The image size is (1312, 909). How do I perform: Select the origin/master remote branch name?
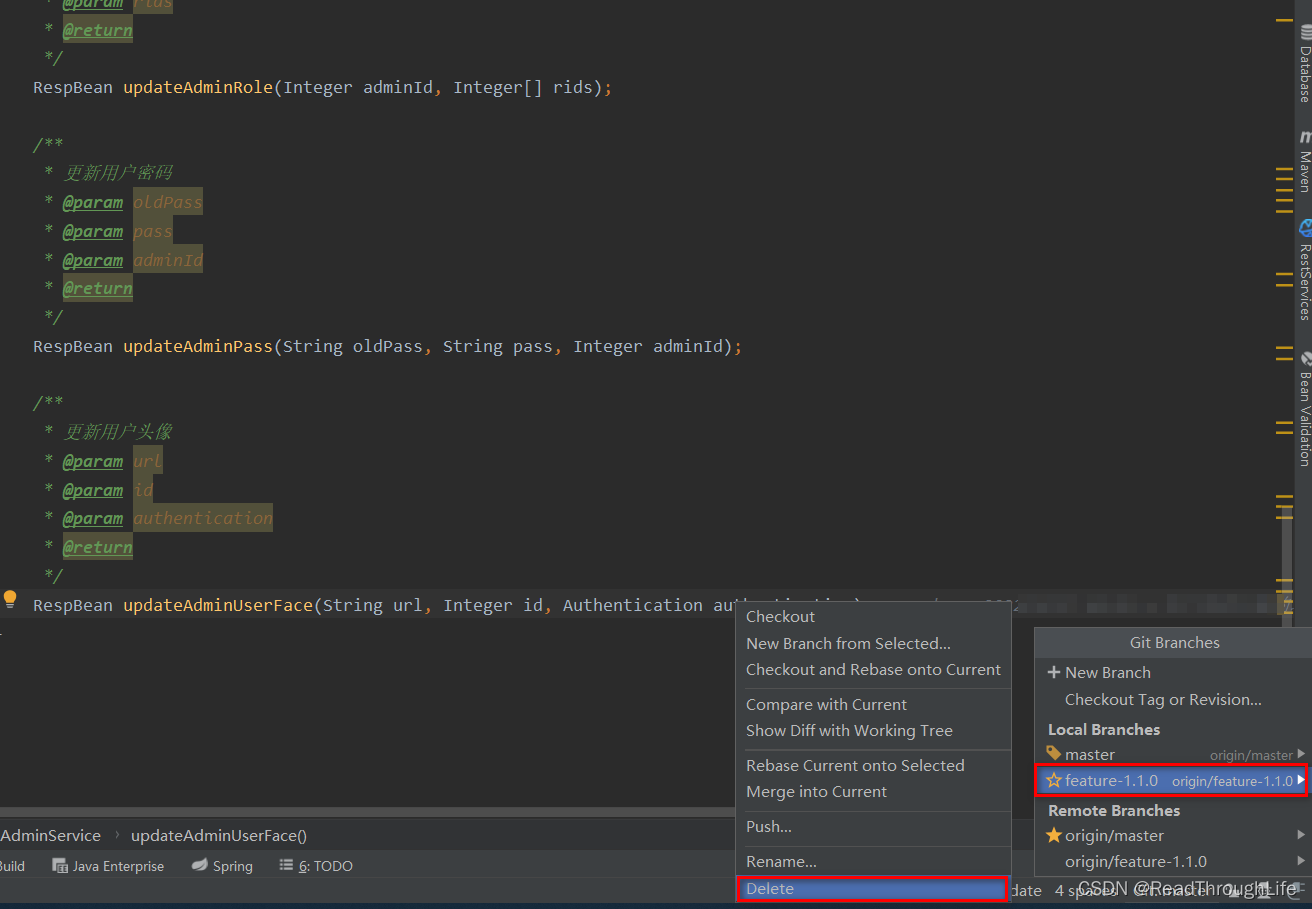[1114, 836]
